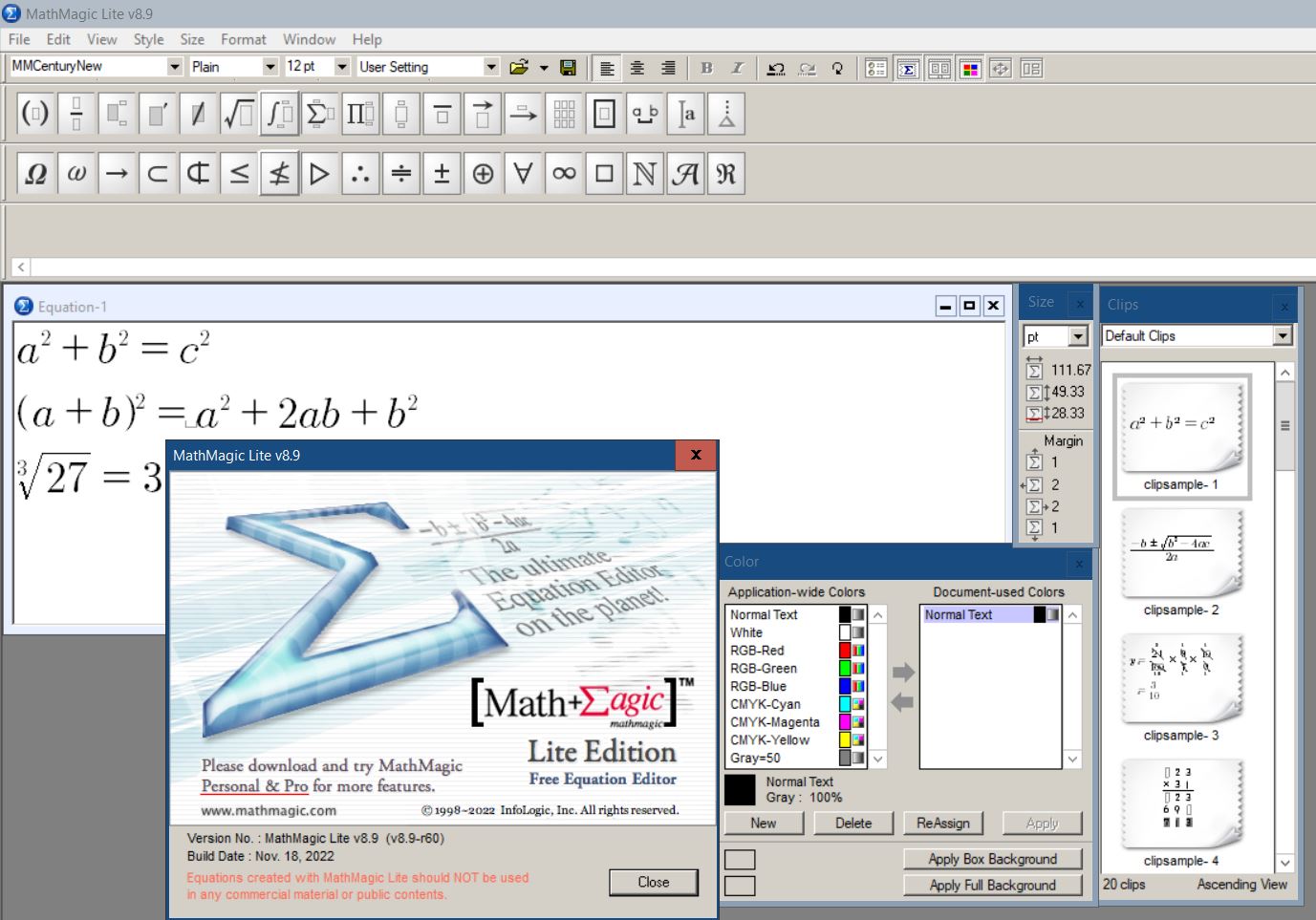Open the uppercase Greek Omega palette

35,174
